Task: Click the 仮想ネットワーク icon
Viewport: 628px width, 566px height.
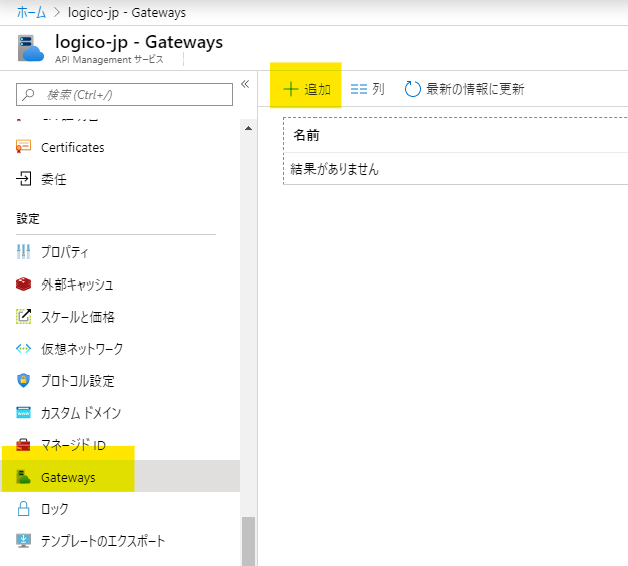Action: 24,349
